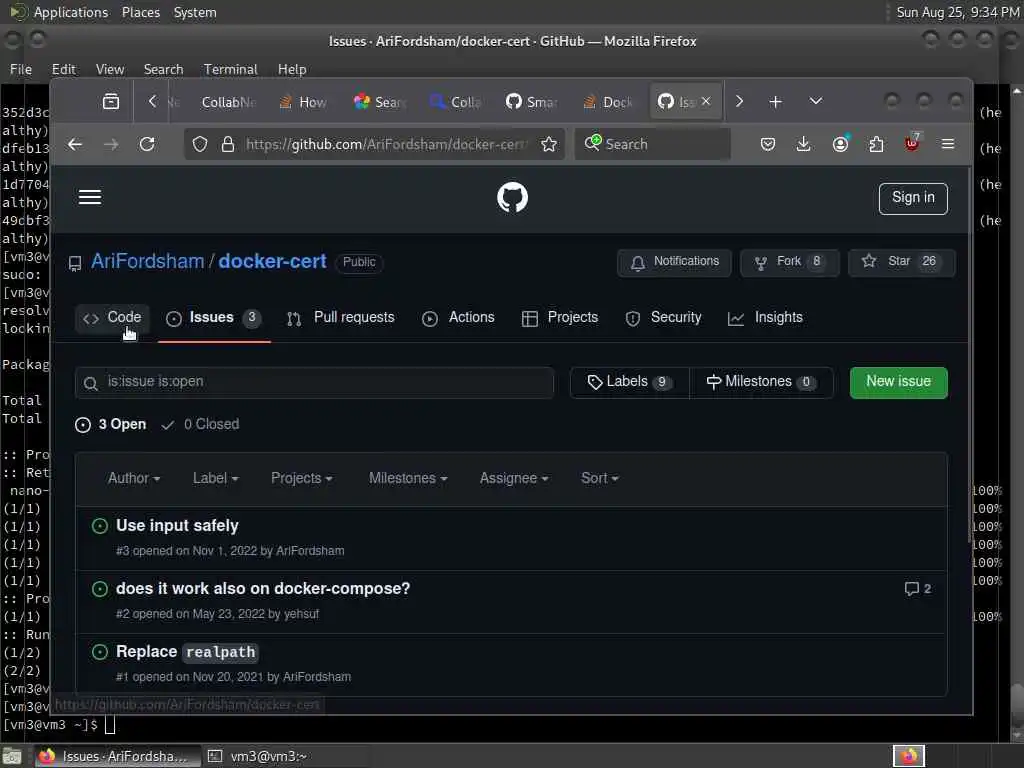Switch to the How tab
Image resolution: width=1024 pixels, height=768 pixels.
click(x=303, y=102)
